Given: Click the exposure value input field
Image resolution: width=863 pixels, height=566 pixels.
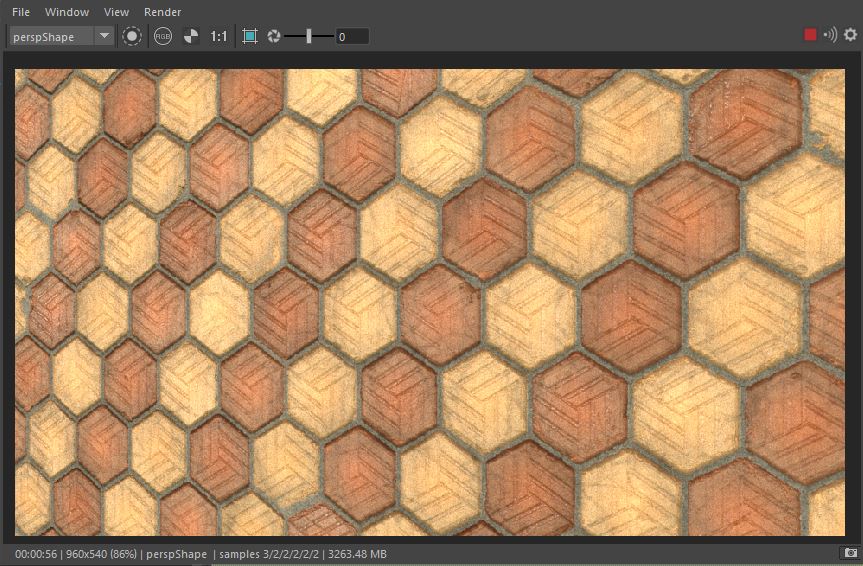Looking at the screenshot, I should pos(352,36).
